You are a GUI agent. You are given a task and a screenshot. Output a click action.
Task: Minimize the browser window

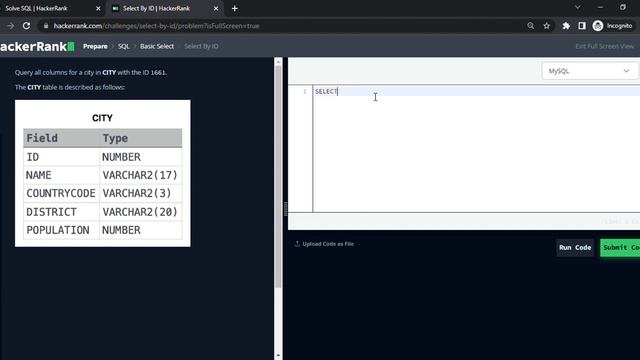[600, 7]
